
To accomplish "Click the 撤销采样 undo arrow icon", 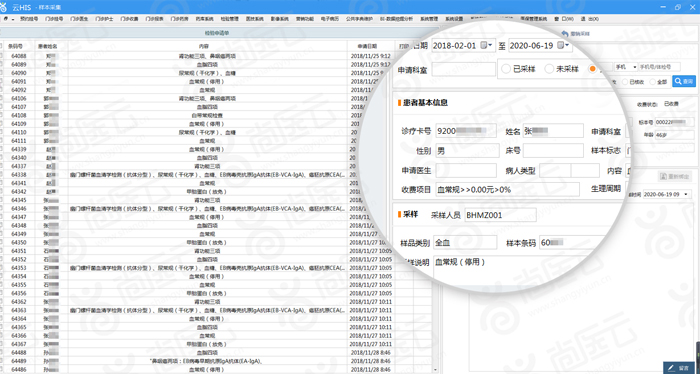I will [x=565, y=34].
